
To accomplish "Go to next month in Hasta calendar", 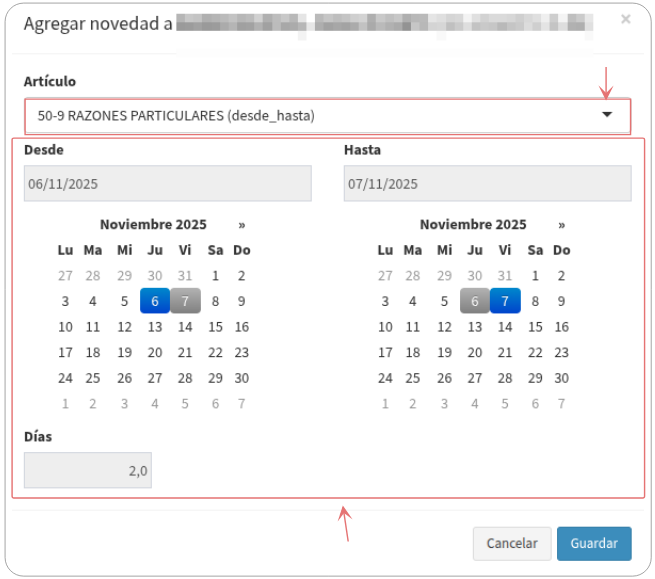I will click(x=562, y=225).
